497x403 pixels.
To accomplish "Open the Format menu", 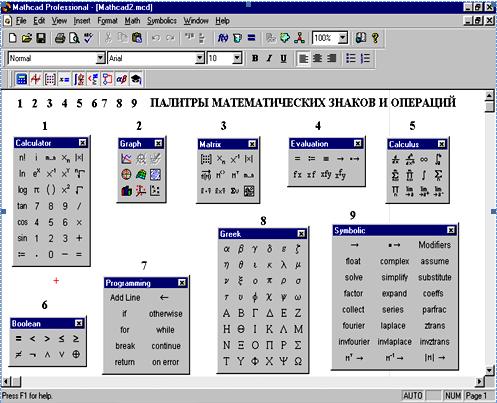I will pyautogui.click(x=107, y=21).
